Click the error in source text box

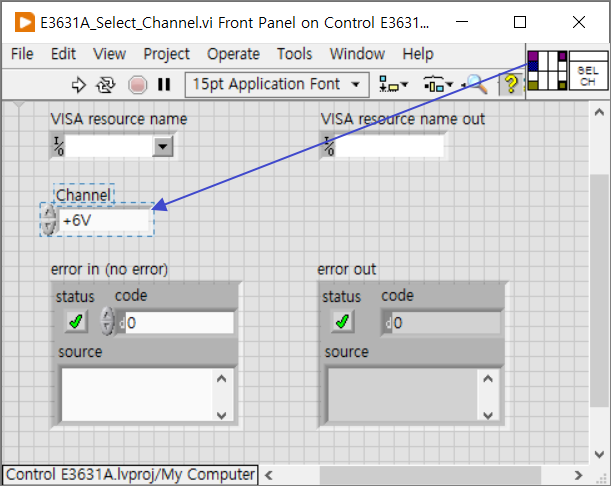(x=136, y=395)
